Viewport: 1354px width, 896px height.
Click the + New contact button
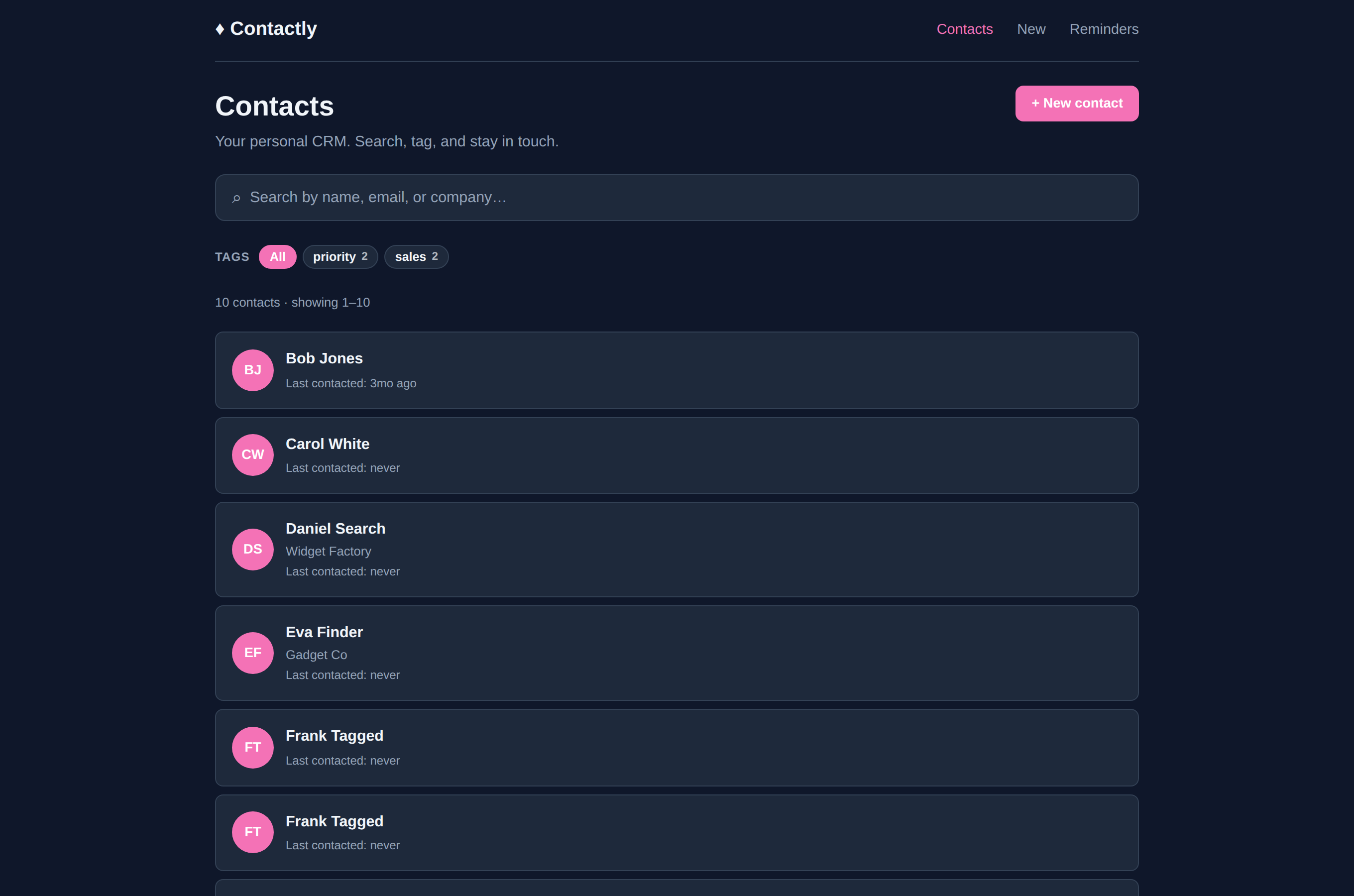coord(1076,104)
